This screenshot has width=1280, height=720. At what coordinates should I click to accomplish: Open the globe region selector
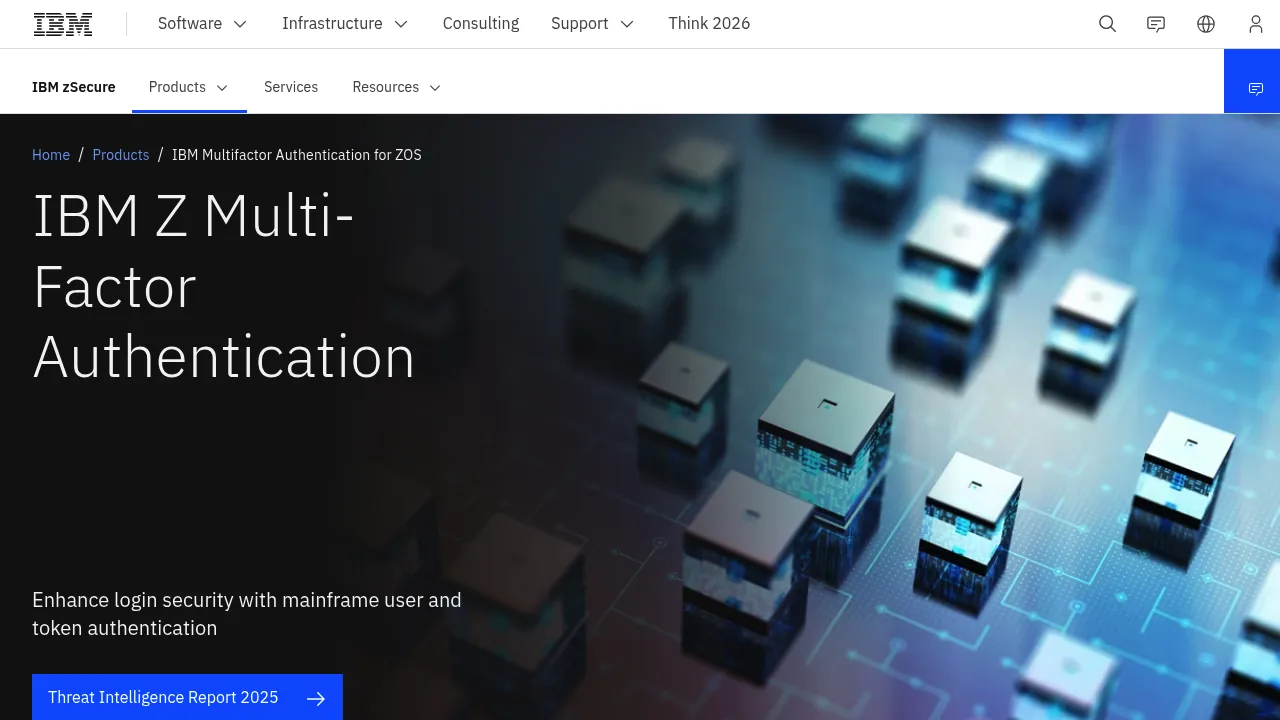coord(1206,24)
